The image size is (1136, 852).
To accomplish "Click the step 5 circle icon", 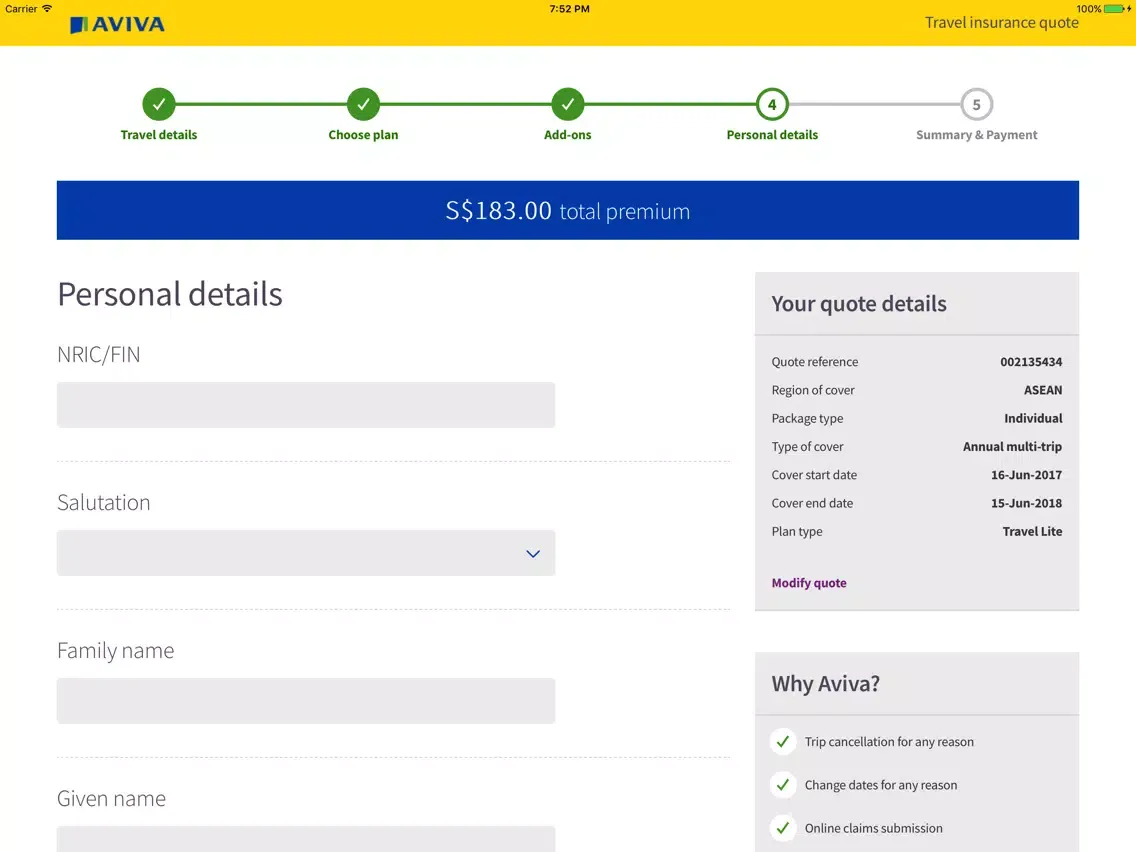I will point(977,104).
